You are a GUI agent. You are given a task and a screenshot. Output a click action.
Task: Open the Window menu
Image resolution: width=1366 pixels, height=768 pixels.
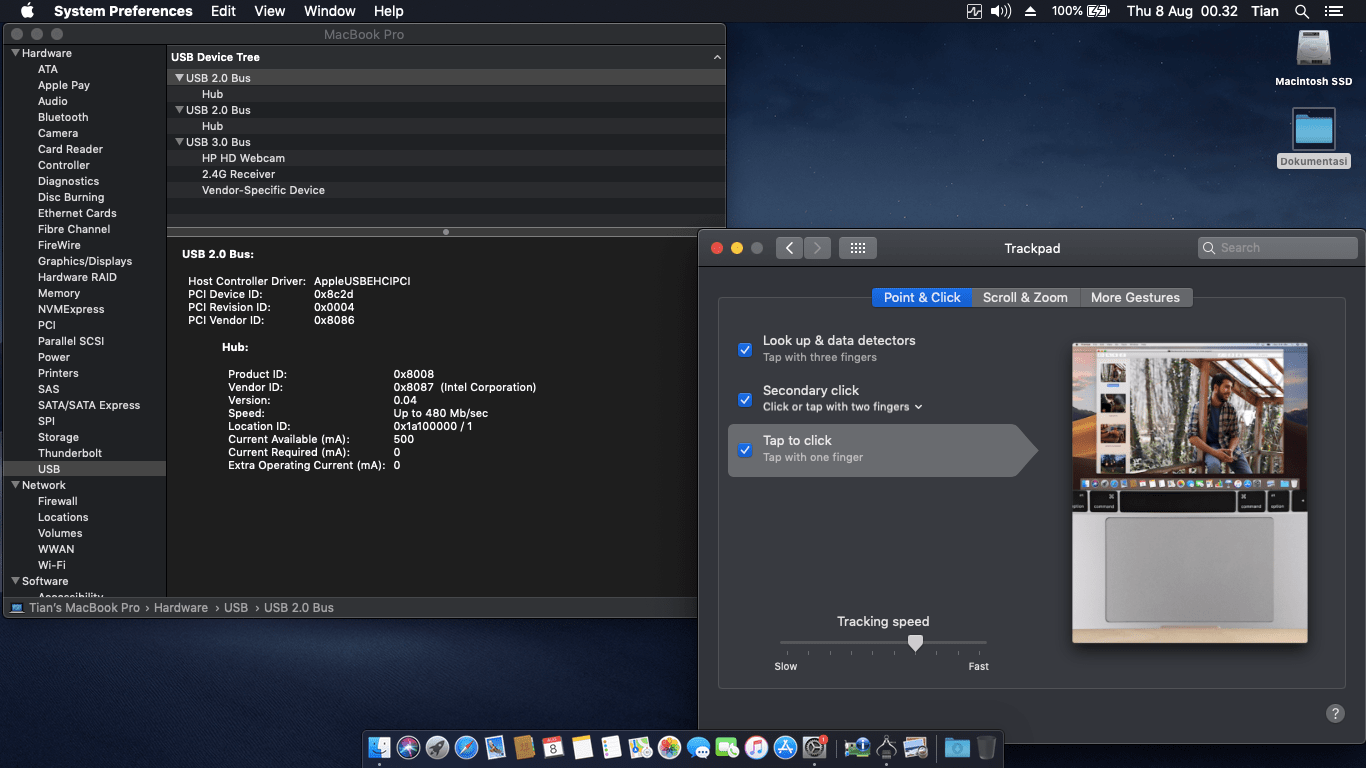click(x=330, y=11)
